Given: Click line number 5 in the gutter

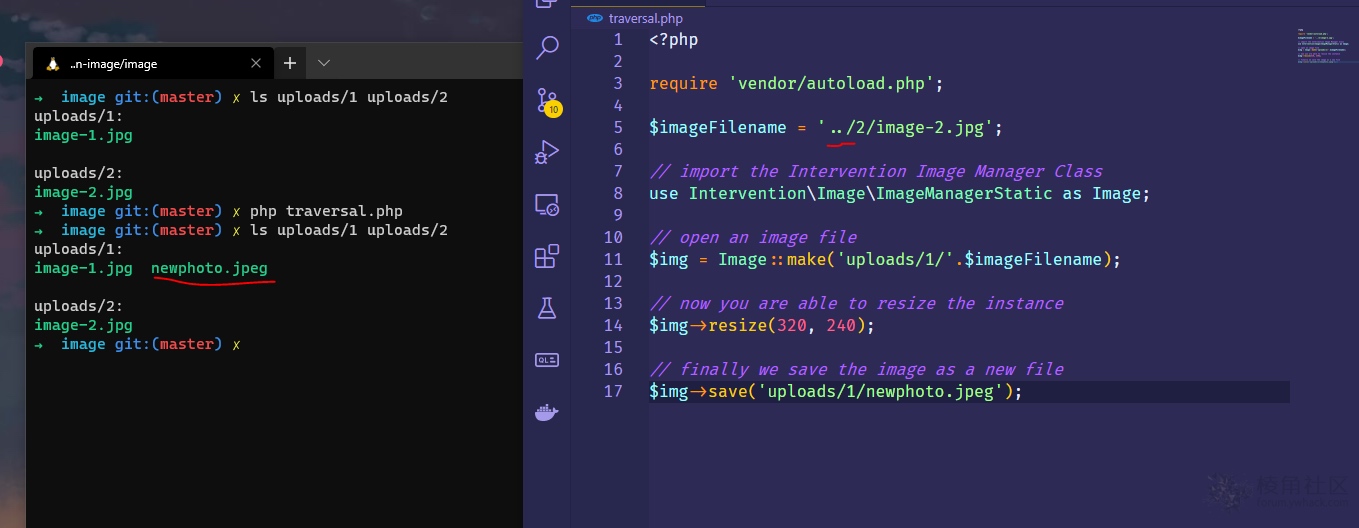Looking at the screenshot, I should pyautogui.click(x=618, y=128).
